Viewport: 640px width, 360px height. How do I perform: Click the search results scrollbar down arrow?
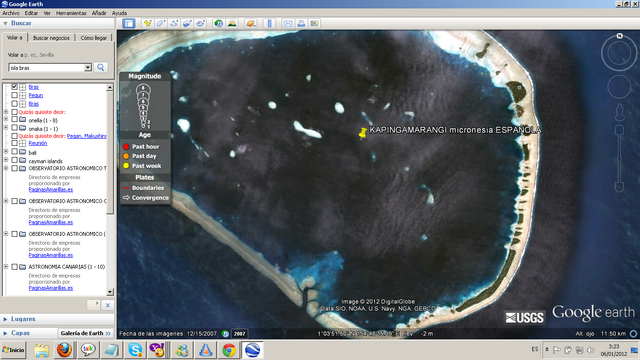tap(110, 292)
